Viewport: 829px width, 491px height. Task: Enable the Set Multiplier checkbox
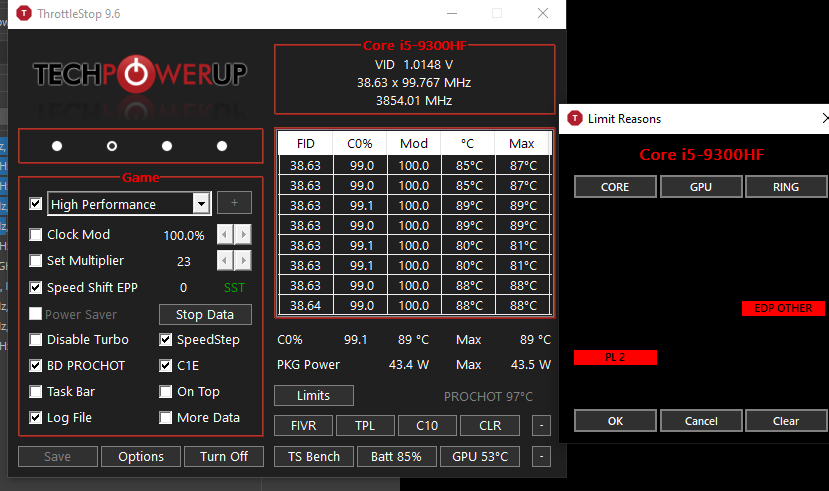point(35,261)
